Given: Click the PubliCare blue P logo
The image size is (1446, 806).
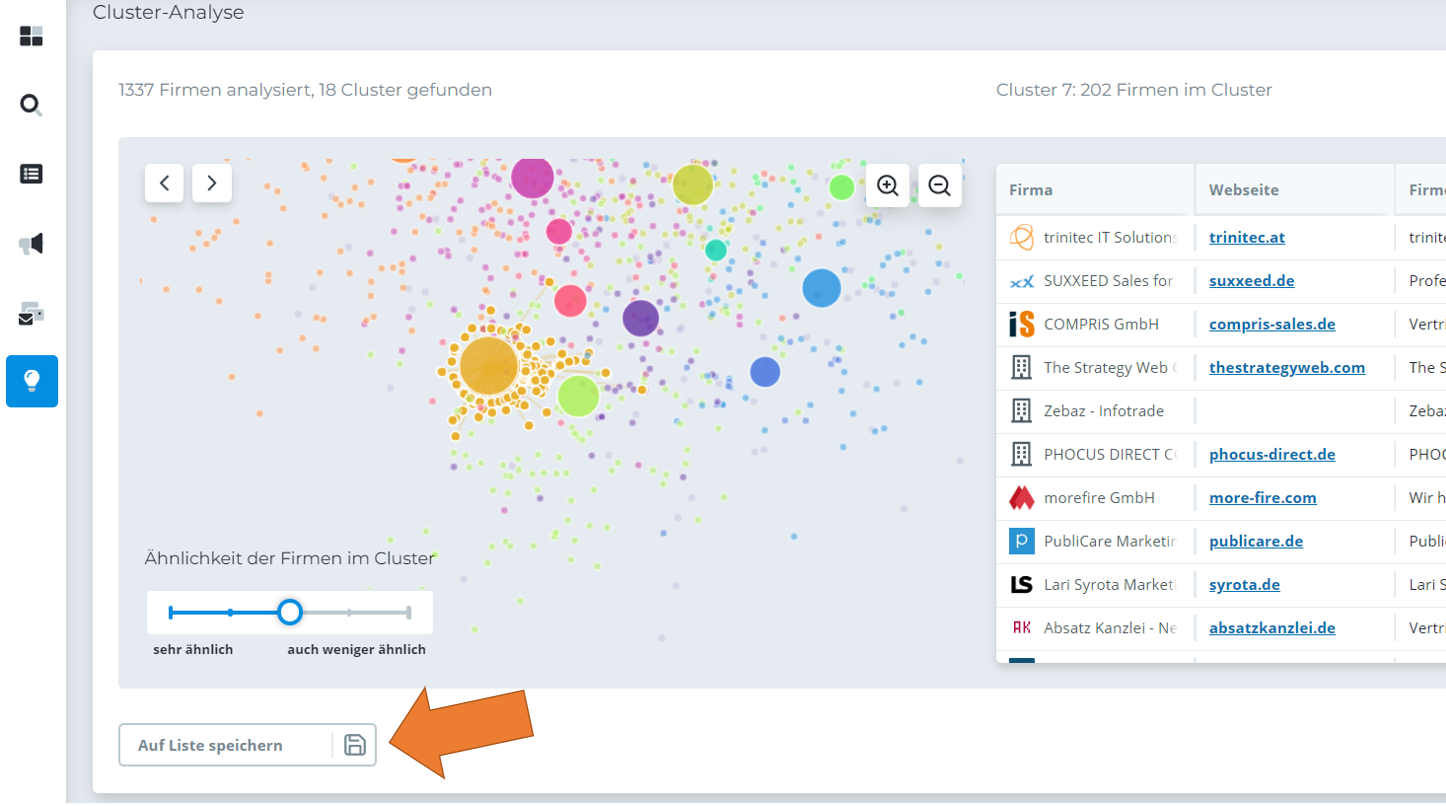Looking at the screenshot, I should coord(1021,541).
